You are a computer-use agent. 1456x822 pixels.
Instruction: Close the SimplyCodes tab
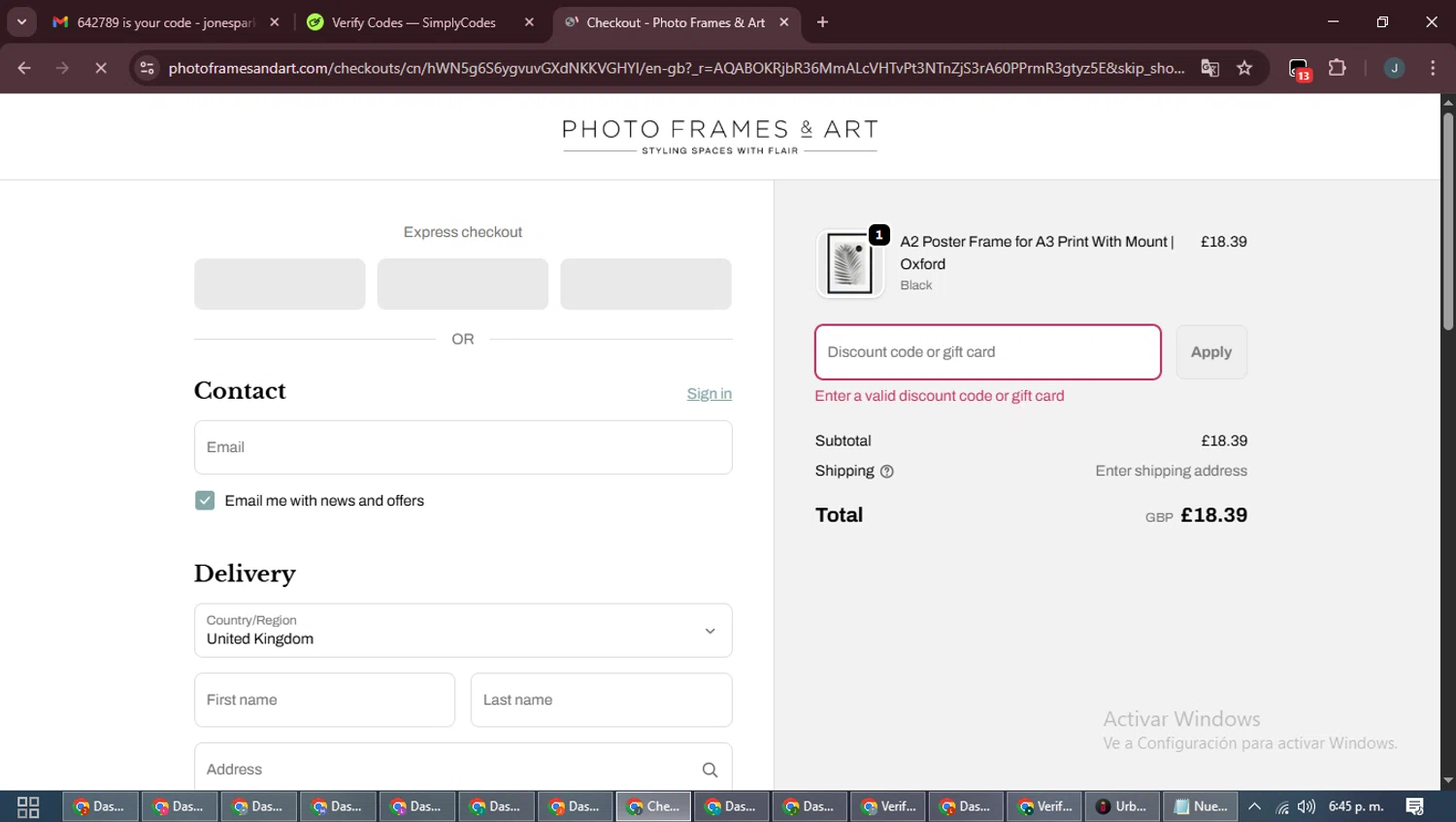click(529, 22)
